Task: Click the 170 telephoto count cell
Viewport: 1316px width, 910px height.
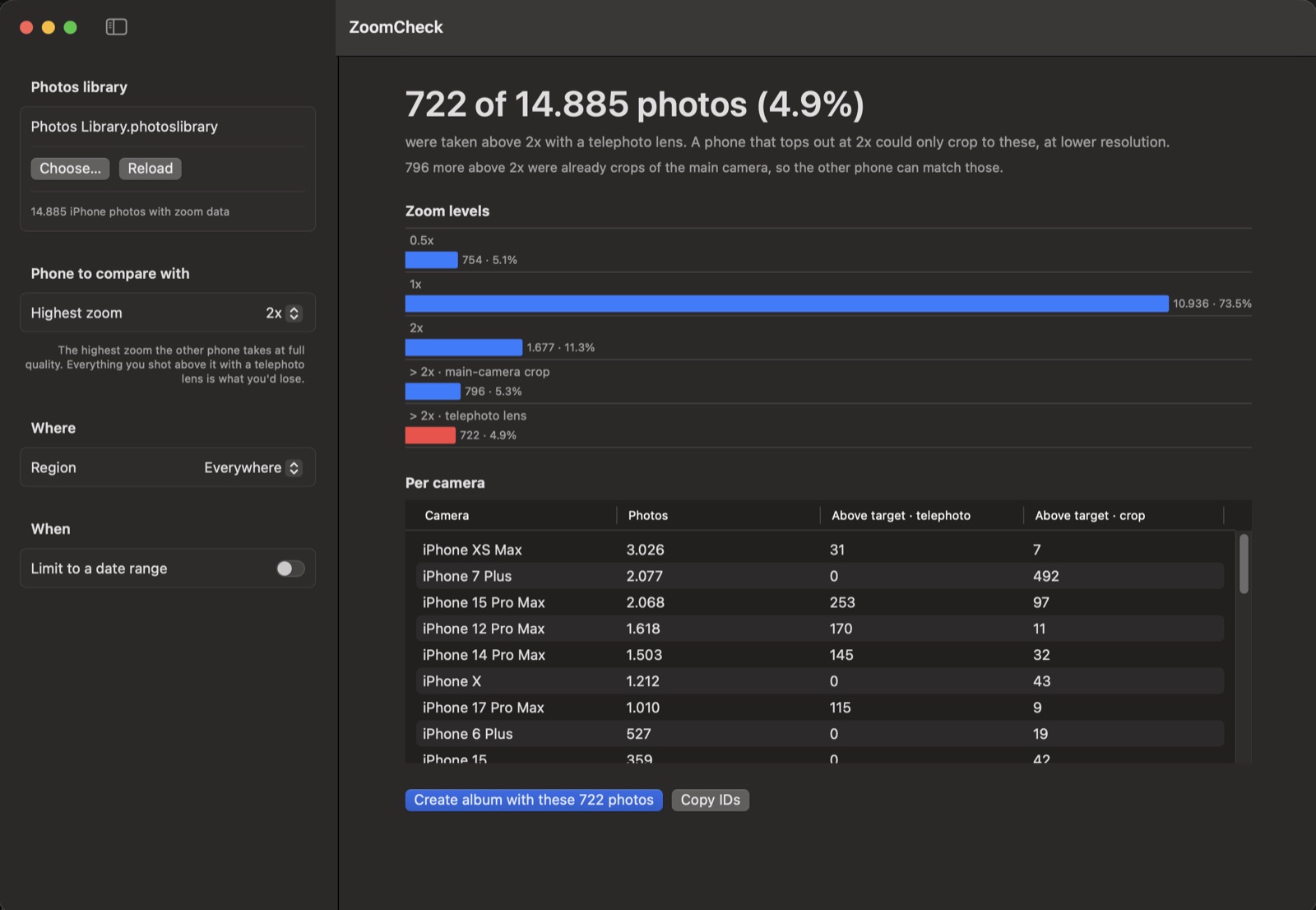Action: tap(841, 629)
